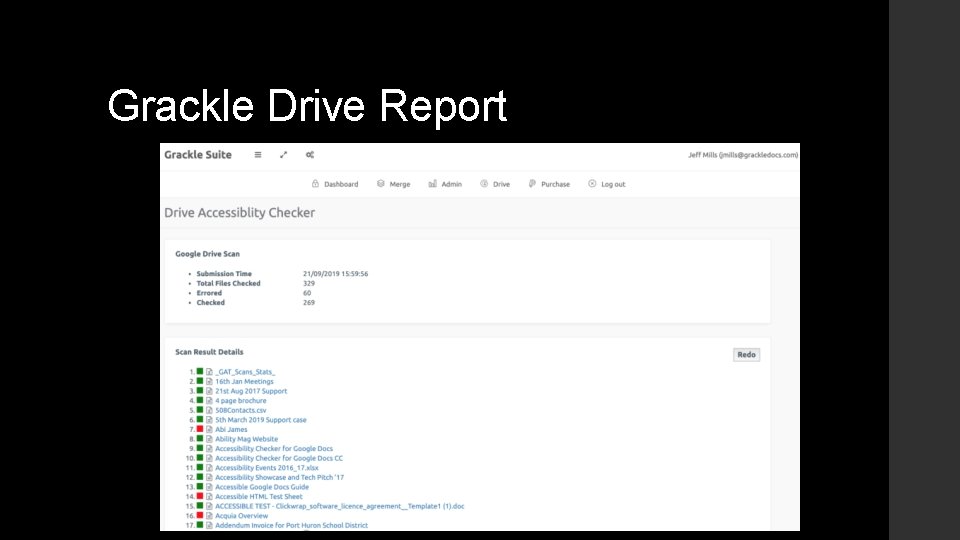
Task: Open Addendum Invoice for Port Huron School District link
Action: click(x=291, y=525)
